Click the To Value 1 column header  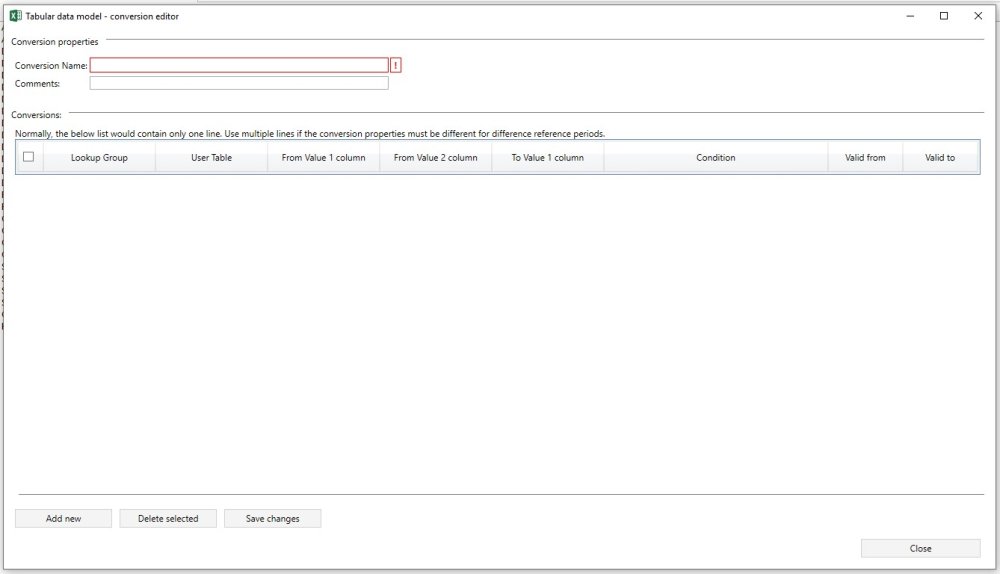click(x=547, y=158)
